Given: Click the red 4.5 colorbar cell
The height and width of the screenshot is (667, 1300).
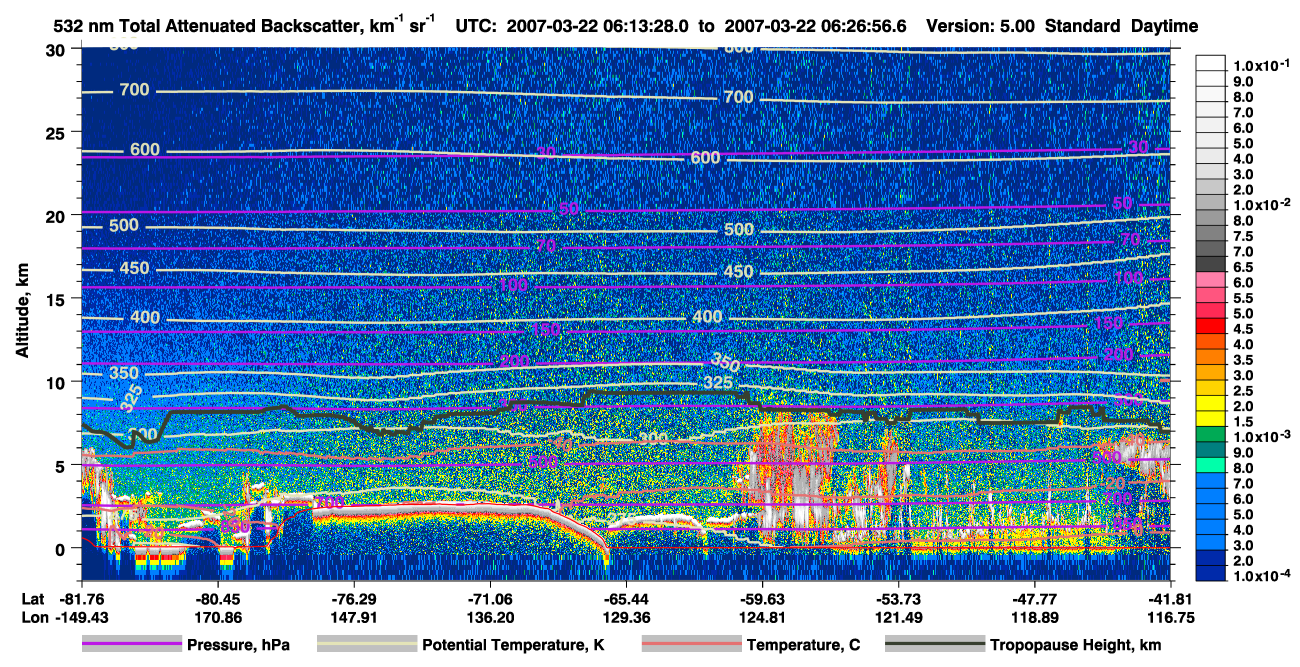Looking at the screenshot, I should [x=1211, y=327].
